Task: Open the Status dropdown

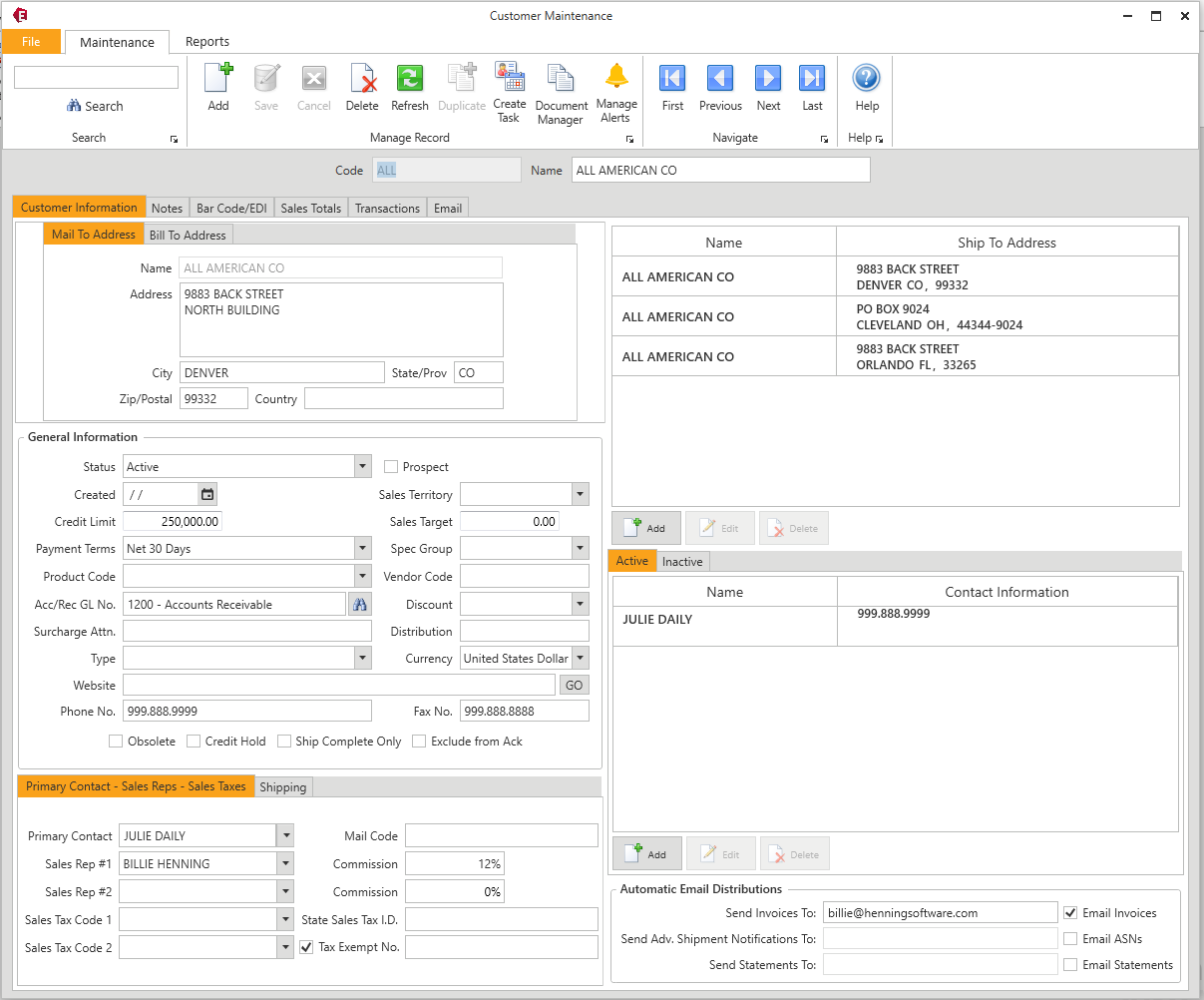Action: (x=361, y=466)
